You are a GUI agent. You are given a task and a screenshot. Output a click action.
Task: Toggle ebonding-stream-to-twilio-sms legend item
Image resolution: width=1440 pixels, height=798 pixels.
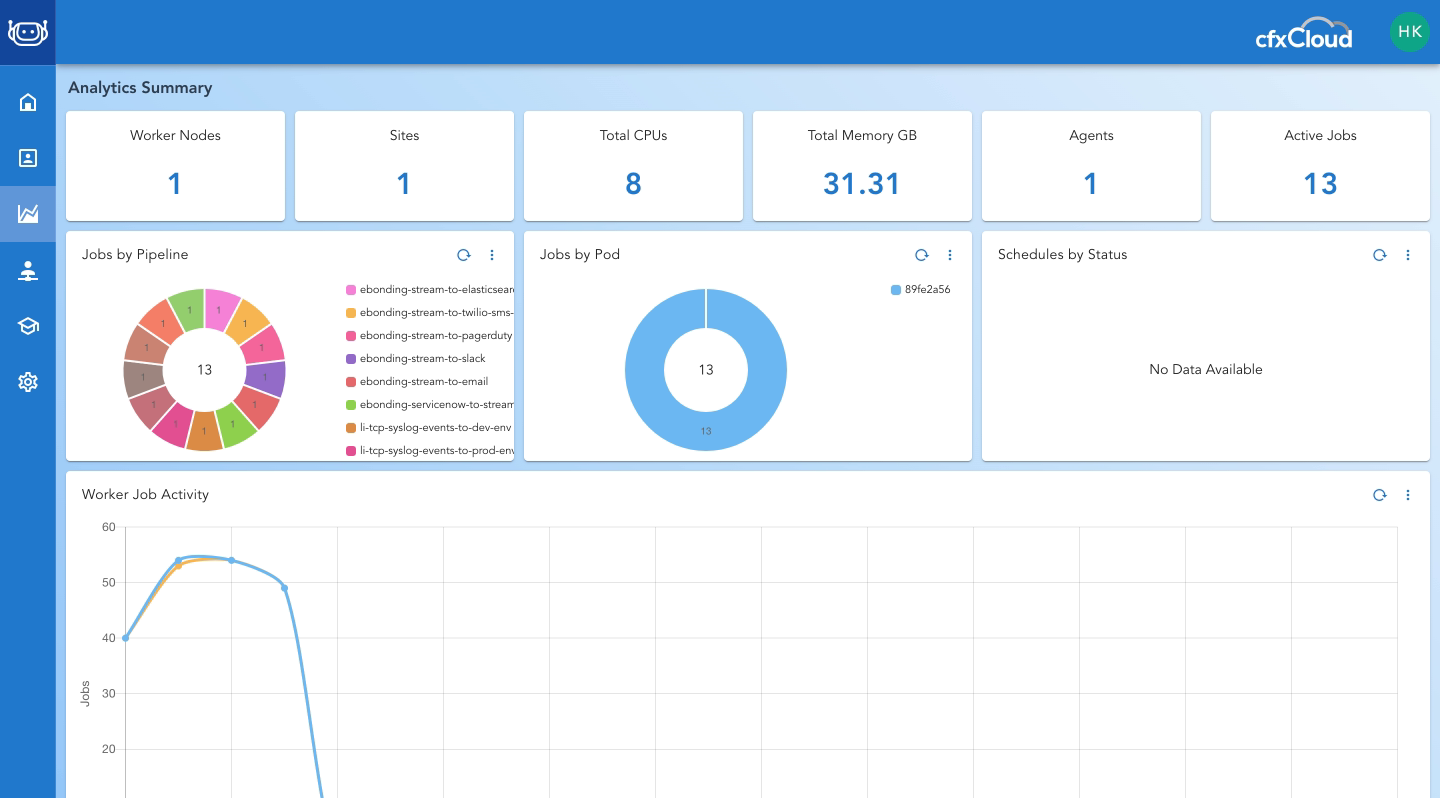pyautogui.click(x=430, y=313)
